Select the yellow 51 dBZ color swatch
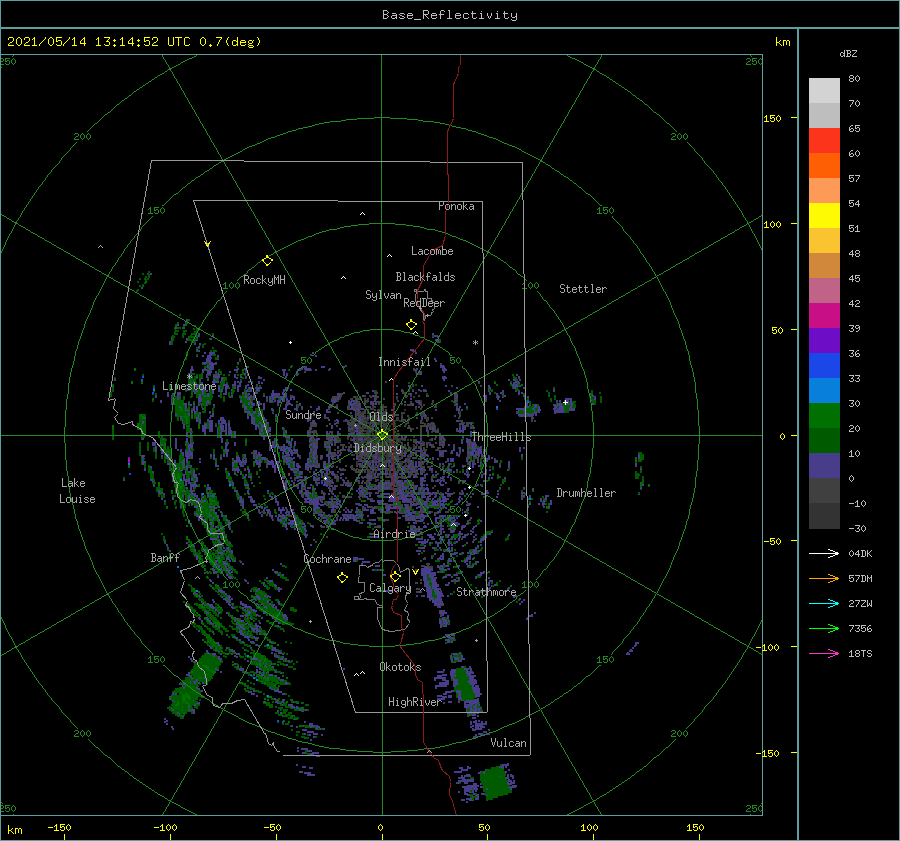The image size is (900, 841). [x=824, y=215]
